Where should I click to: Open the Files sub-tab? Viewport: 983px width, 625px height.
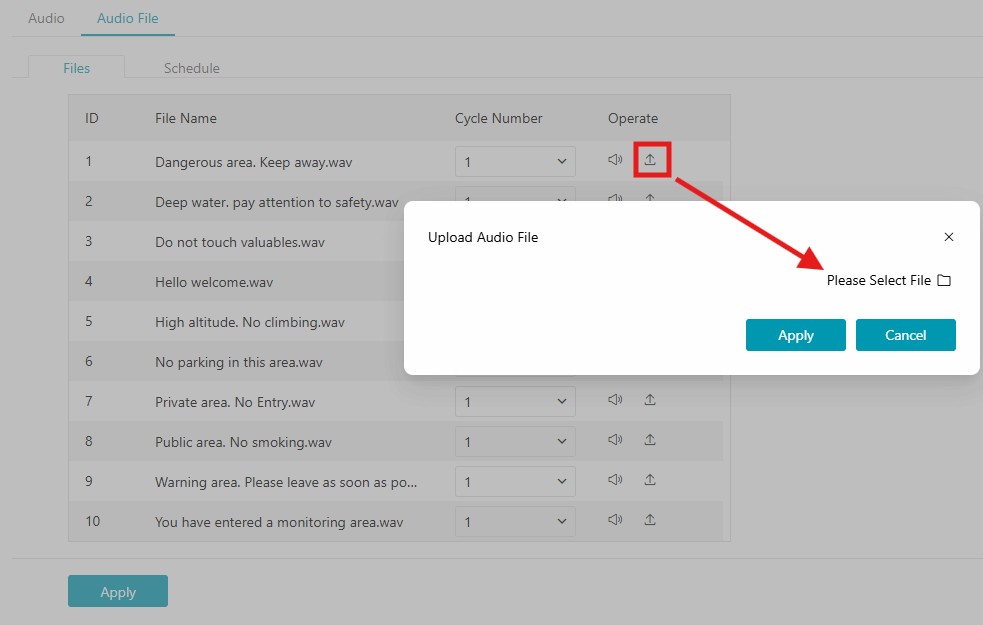pos(76,68)
